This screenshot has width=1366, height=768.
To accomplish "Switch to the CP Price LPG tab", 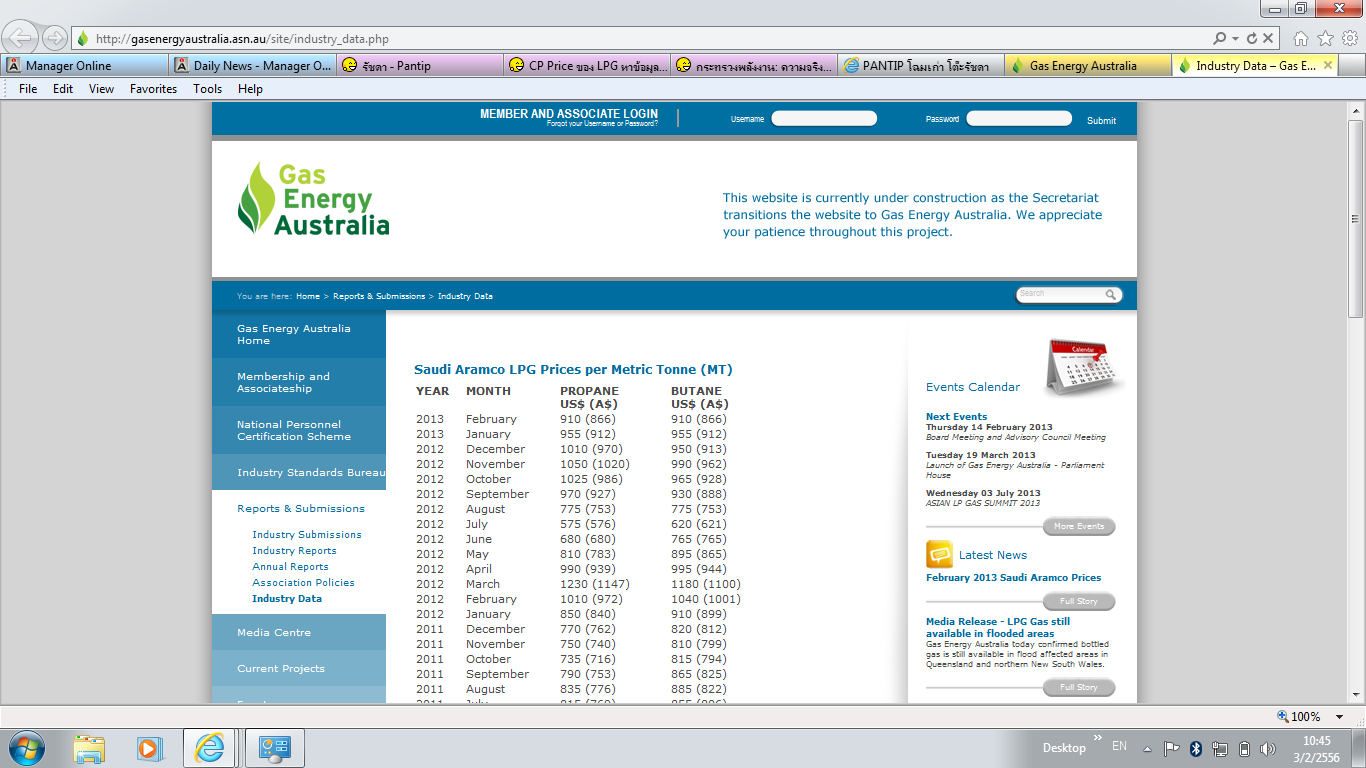I will tap(586, 65).
